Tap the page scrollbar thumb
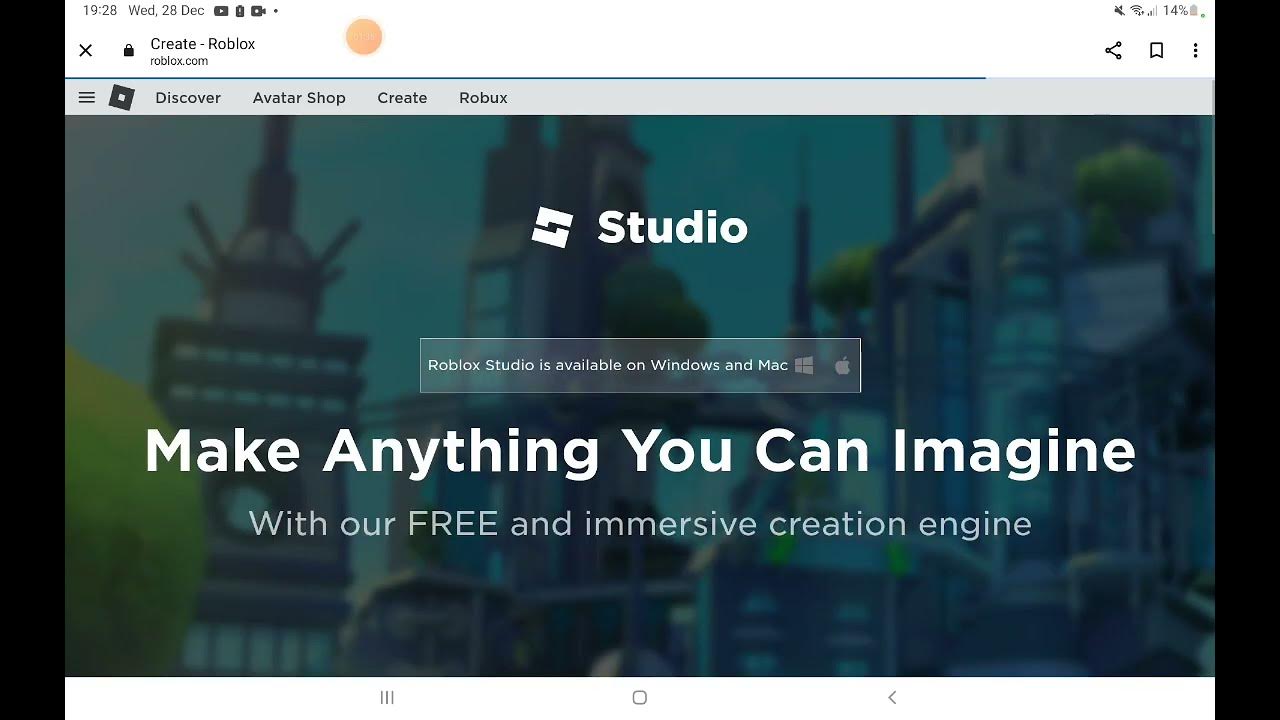 tap(1212, 155)
